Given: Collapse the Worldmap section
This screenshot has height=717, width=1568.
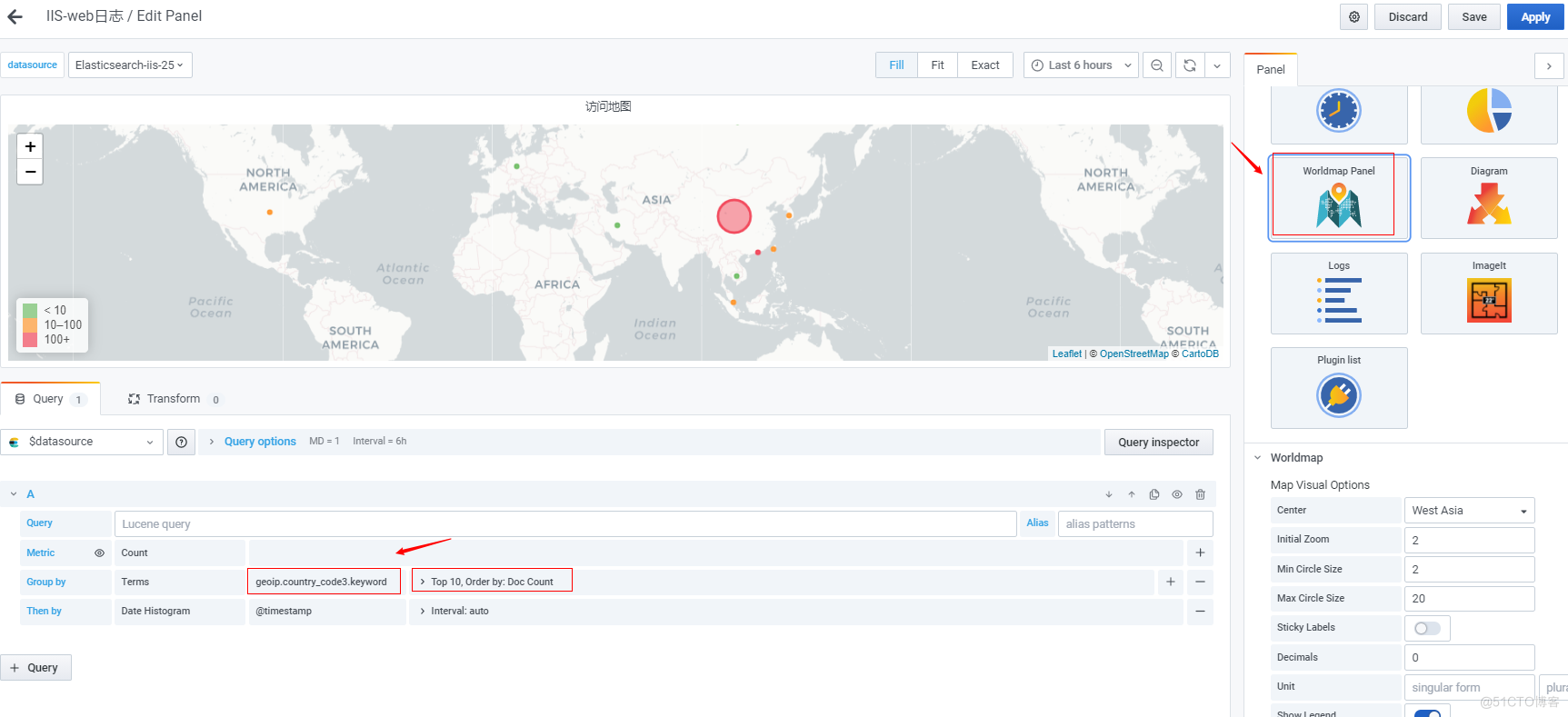Looking at the screenshot, I should point(1258,458).
